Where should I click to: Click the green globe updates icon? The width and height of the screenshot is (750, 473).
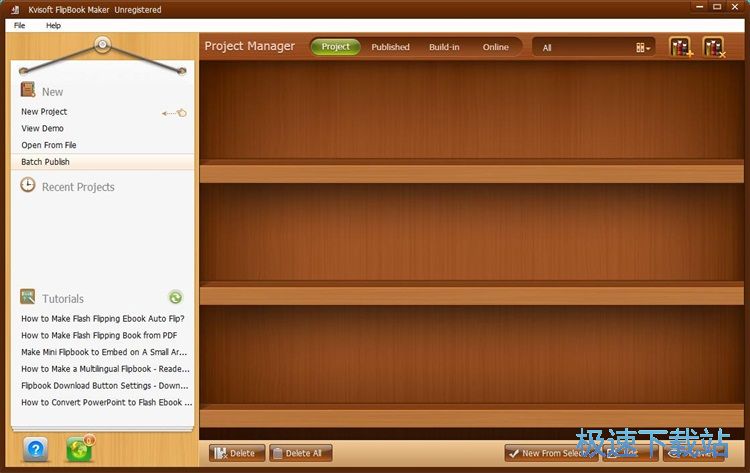79,449
